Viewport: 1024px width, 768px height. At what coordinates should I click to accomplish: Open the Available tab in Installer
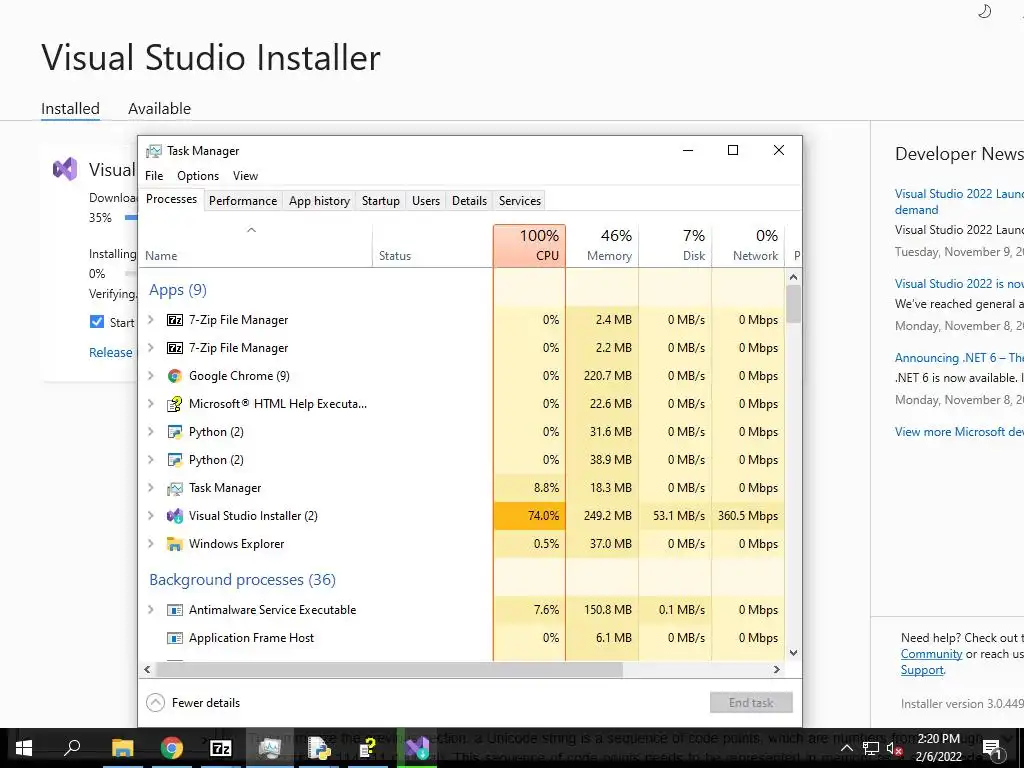pyautogui.click(x=159, y=108)
